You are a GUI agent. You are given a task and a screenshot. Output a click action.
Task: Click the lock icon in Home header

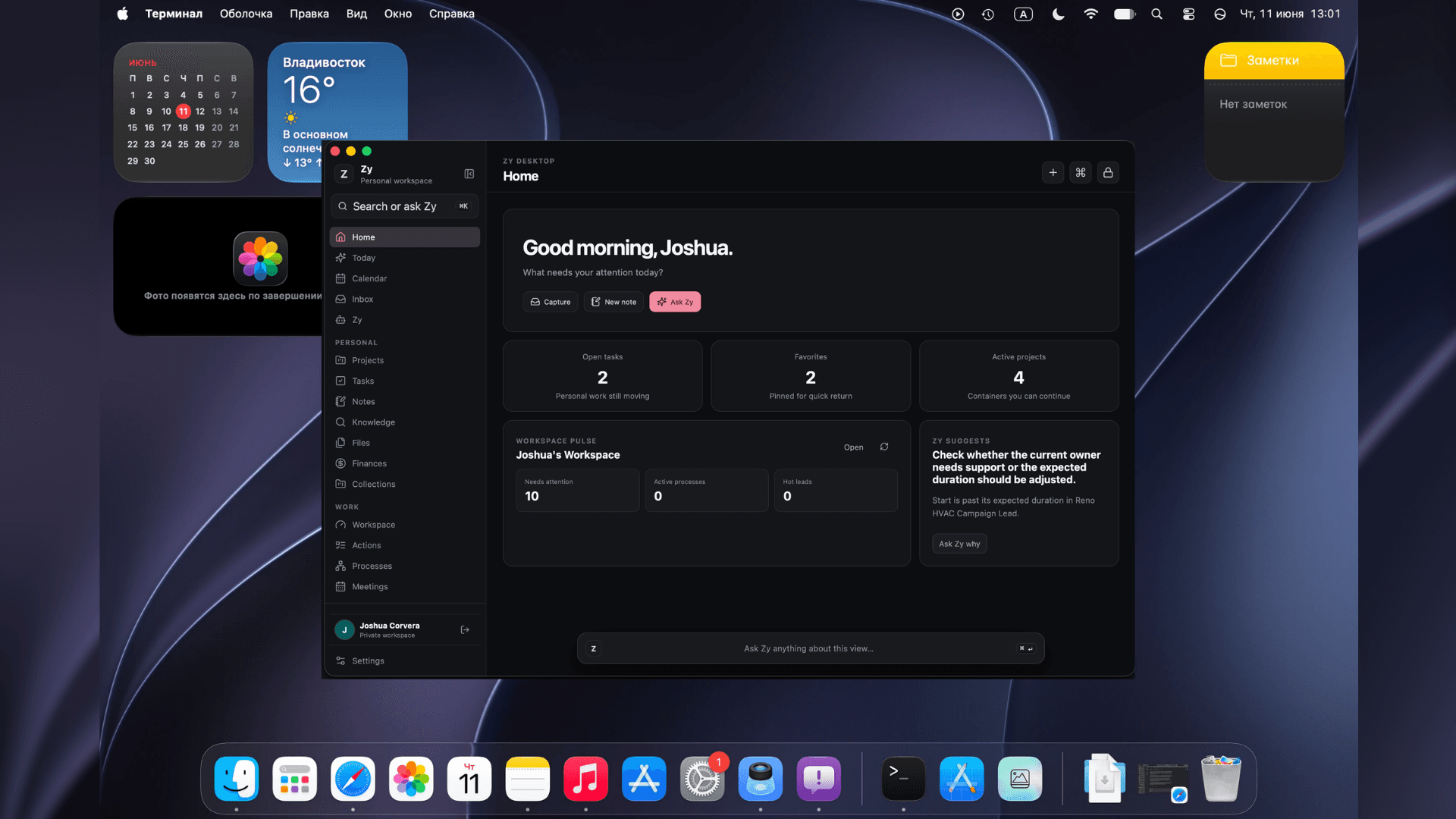[x=1108, y=173]
